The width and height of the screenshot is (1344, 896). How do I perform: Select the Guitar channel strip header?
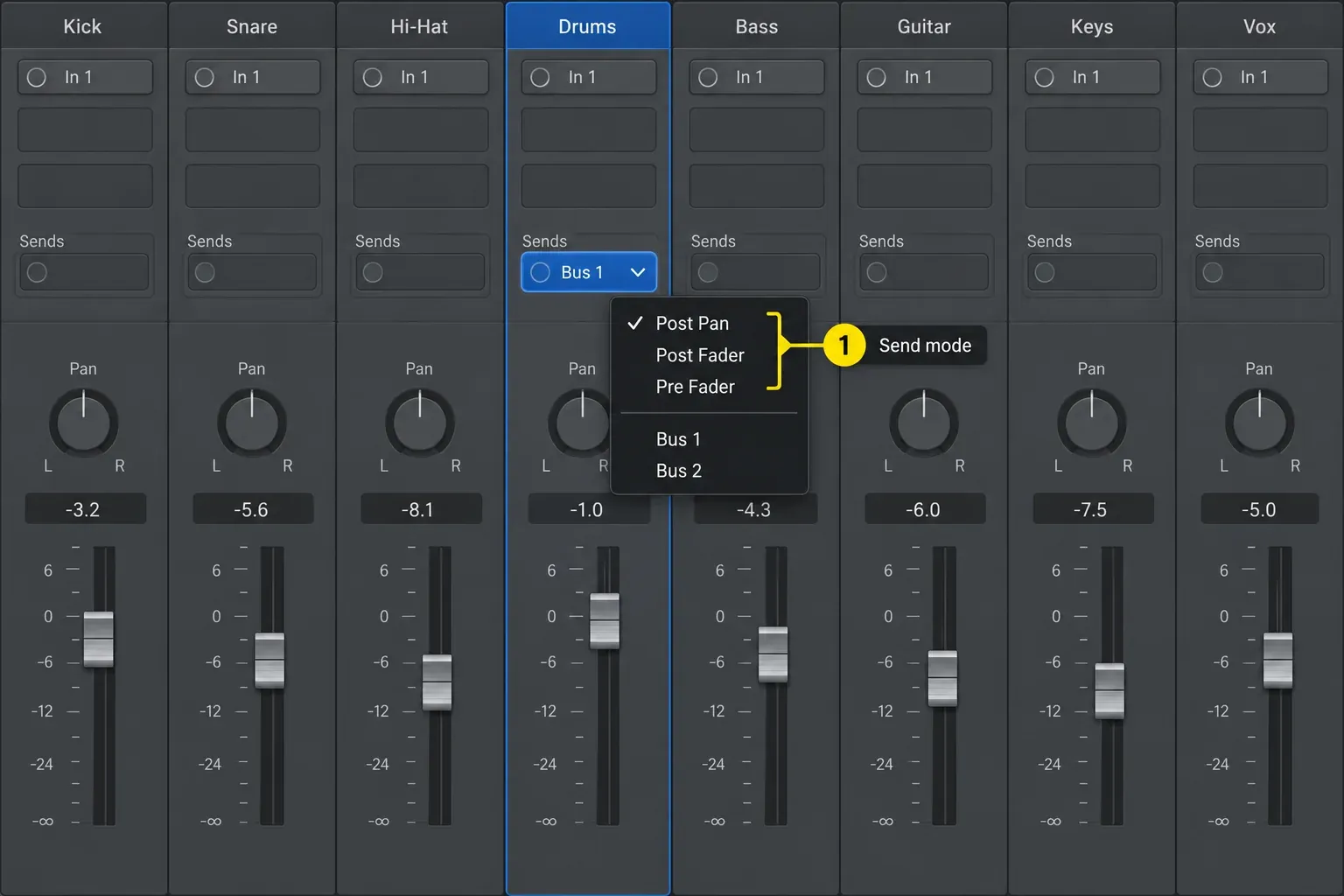[924, 26]
